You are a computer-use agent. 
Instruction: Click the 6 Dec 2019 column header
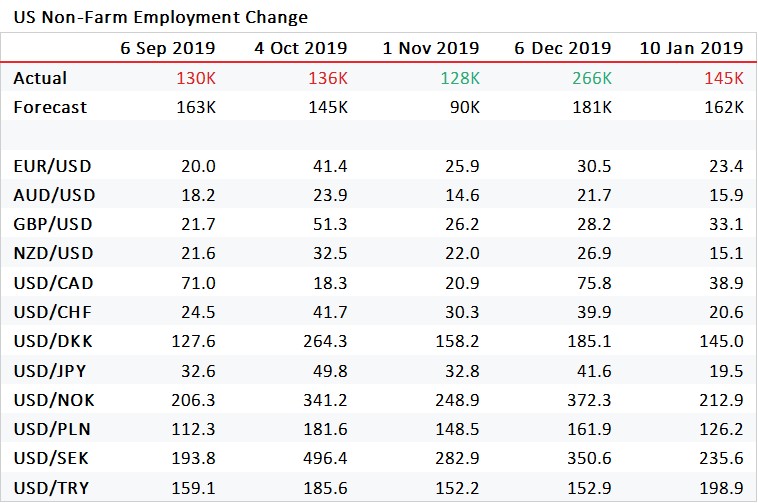[x=563, y=48]
